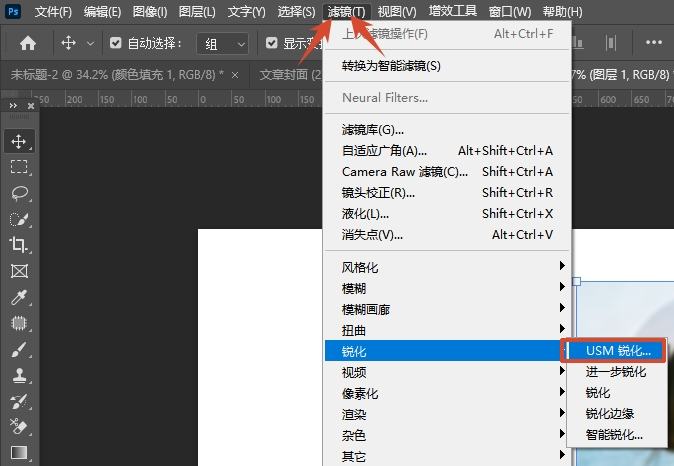Activate the Crop tool
The image size is (674, 466).
coord(19,245)
